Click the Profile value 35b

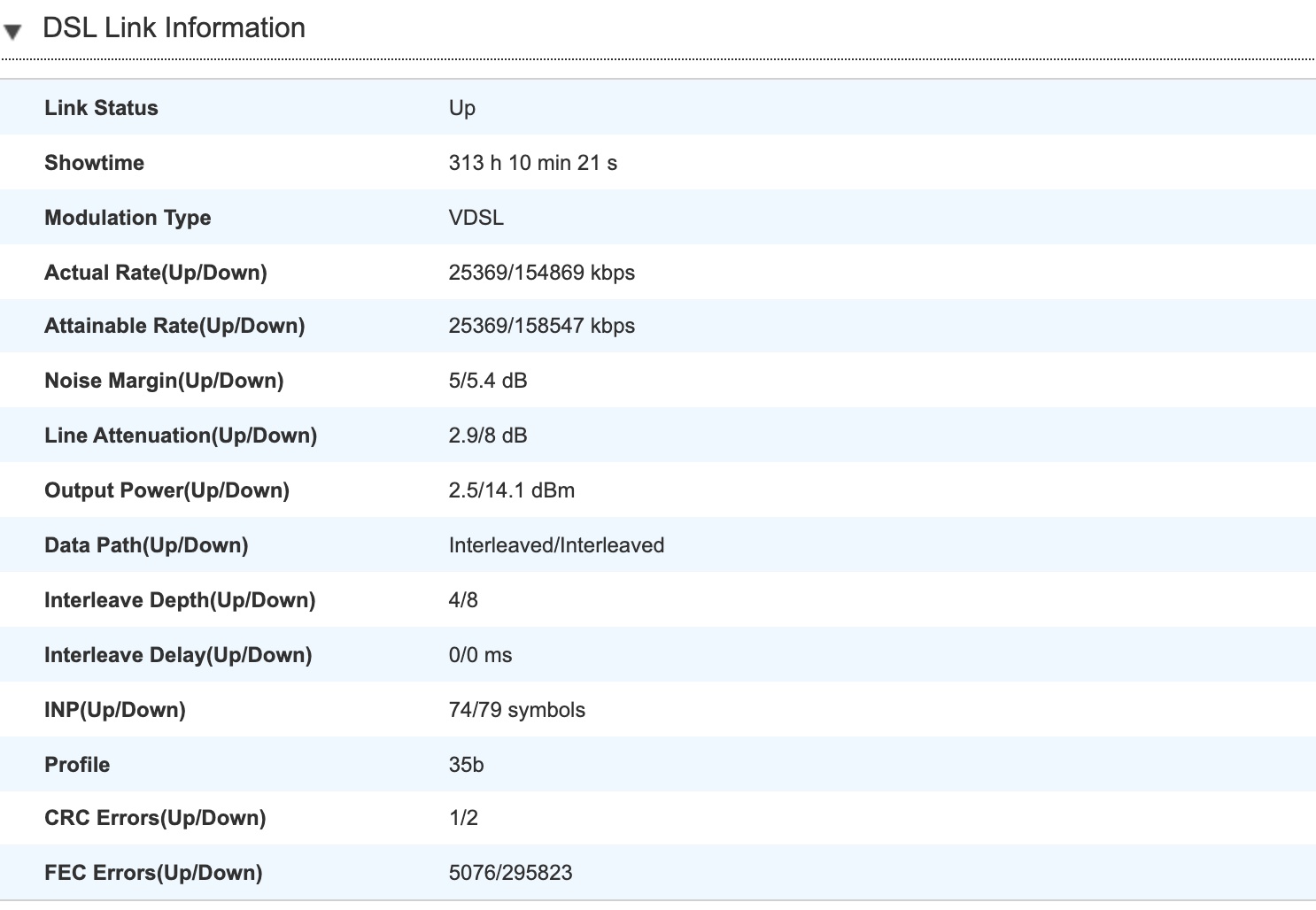[466, 765]
